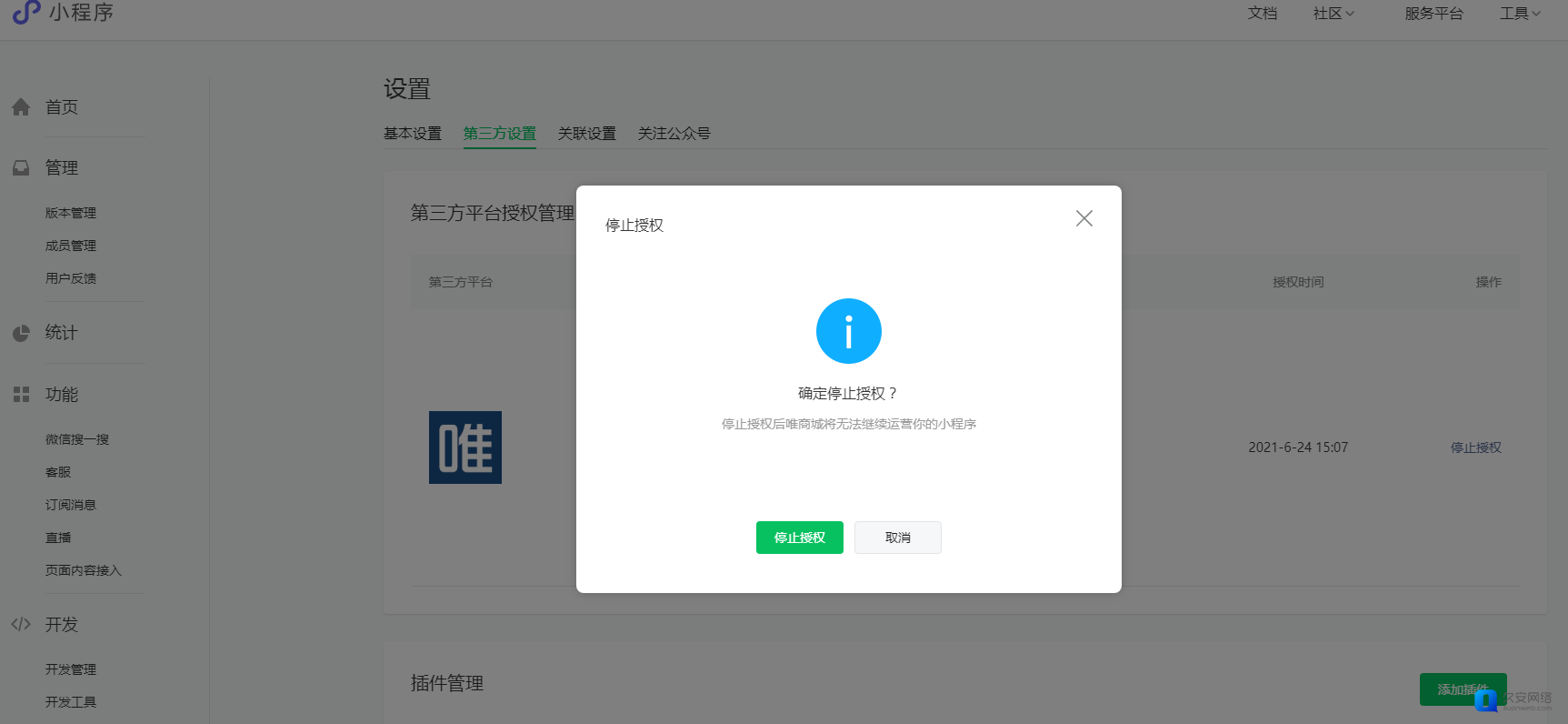Expand the 工具 dropdown in the header
Image resolution: width=1568 pixels, height=724 pixels.
click(1520, 13)
